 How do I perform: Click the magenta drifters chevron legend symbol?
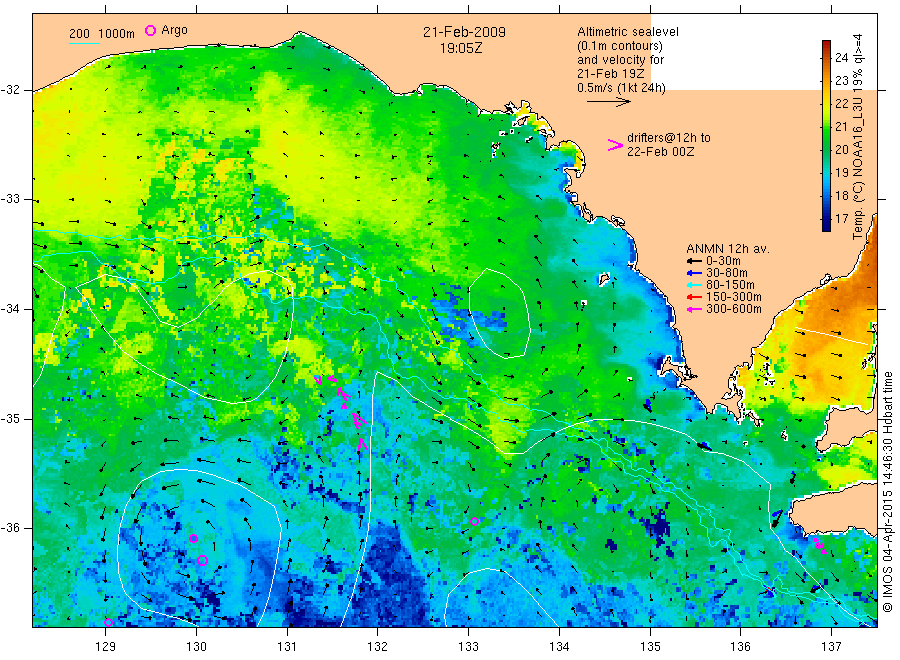pos(615,145)
